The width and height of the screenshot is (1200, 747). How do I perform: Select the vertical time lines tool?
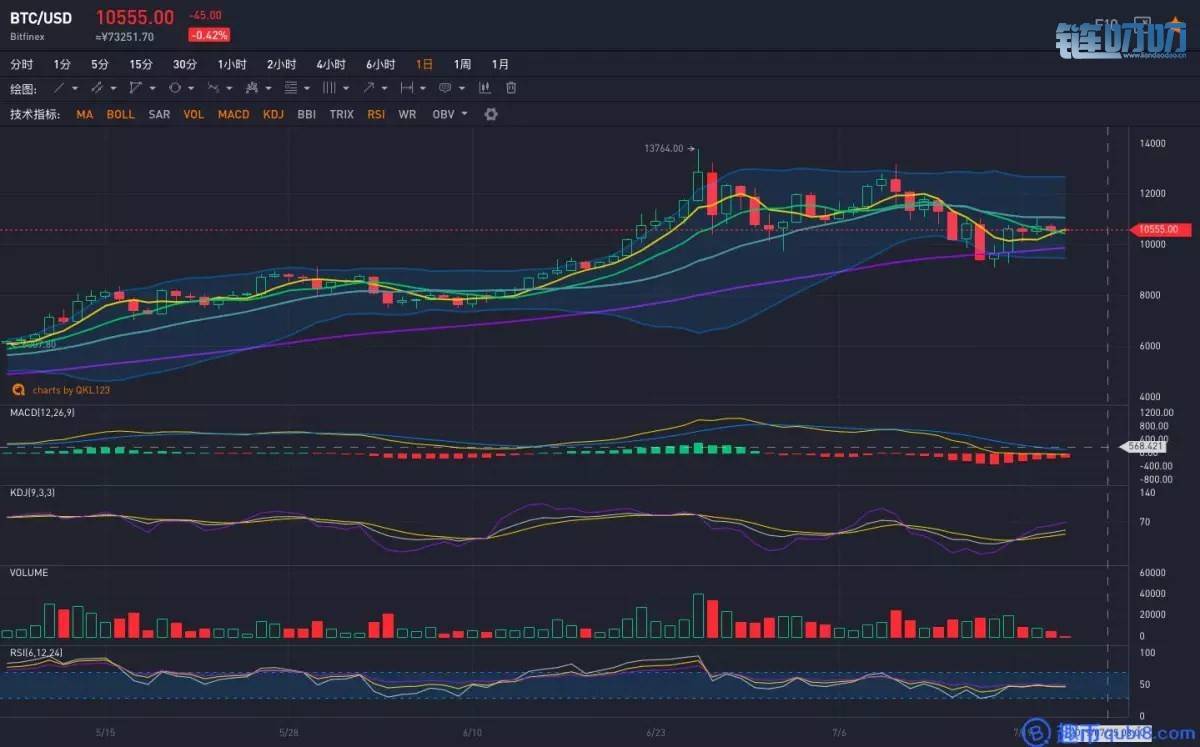pyautogui.click(x=328, y=88)
